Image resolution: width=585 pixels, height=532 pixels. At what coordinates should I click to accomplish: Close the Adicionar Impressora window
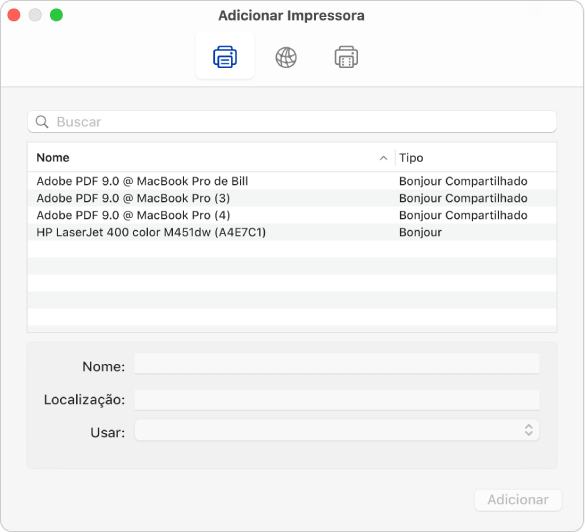[x=14, y=15]
